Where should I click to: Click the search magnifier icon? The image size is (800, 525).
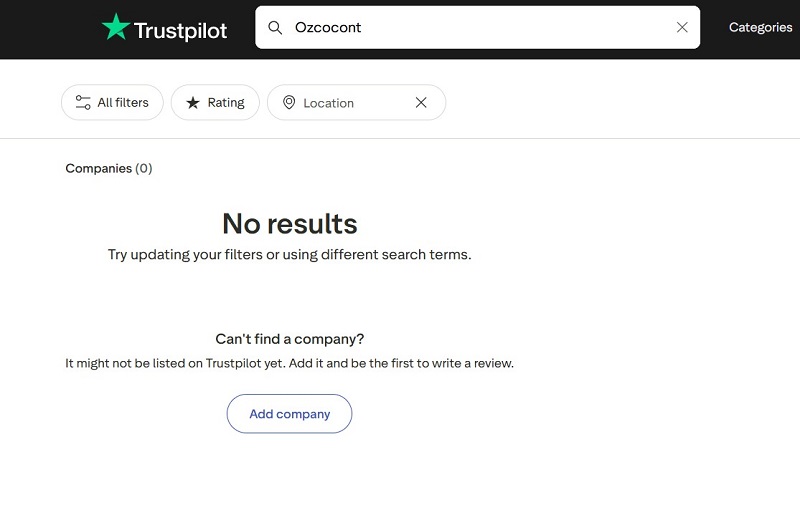tap(275, 28)
